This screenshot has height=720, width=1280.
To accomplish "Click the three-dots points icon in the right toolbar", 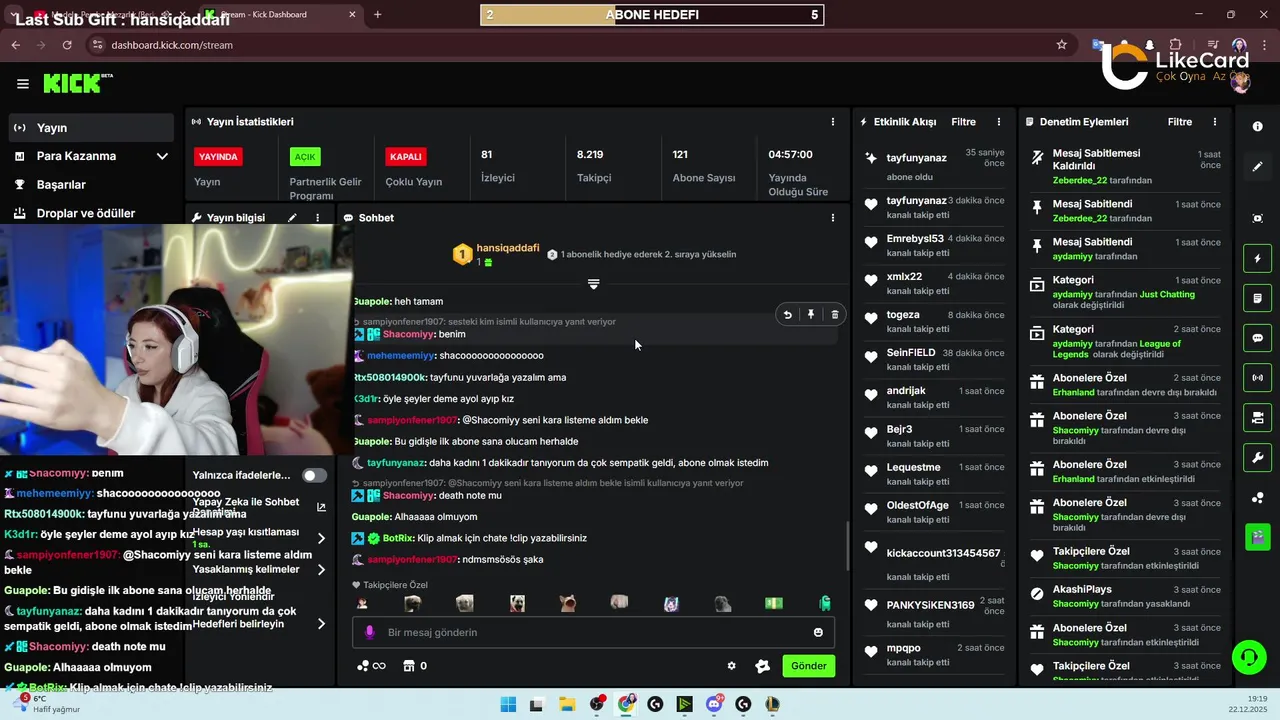I will tap(1257, 498).
